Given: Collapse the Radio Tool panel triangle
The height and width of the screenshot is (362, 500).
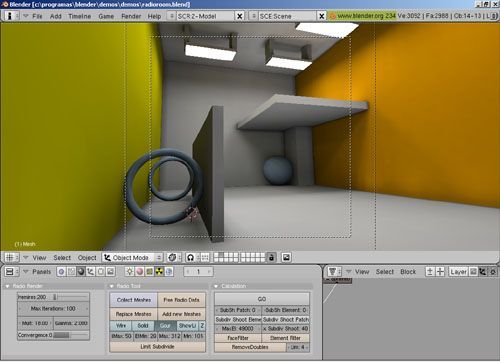Looking at the screenshot, I should click(x=112, y=286).
